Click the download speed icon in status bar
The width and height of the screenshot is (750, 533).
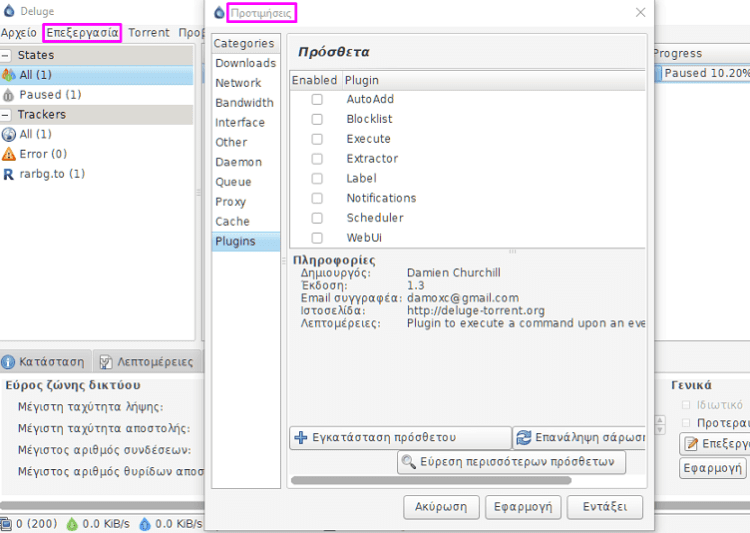[72, 524]
